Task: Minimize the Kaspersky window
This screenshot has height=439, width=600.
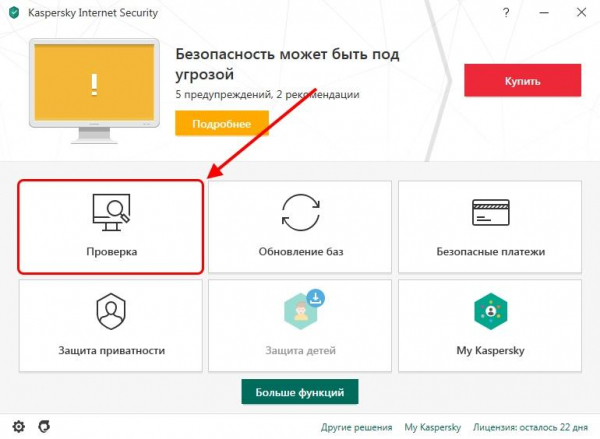Action: tap(544, 13)
